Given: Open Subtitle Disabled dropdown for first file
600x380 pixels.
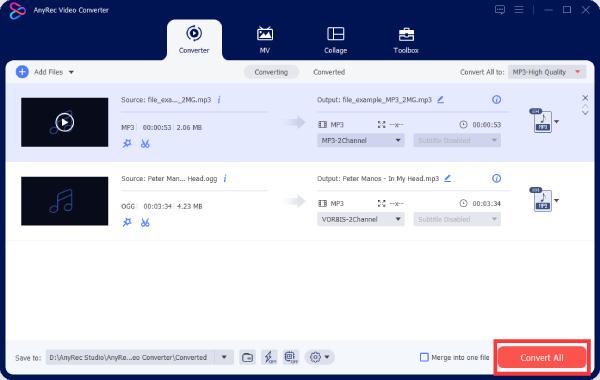Looking at the screenshot, I should (457, 140).
